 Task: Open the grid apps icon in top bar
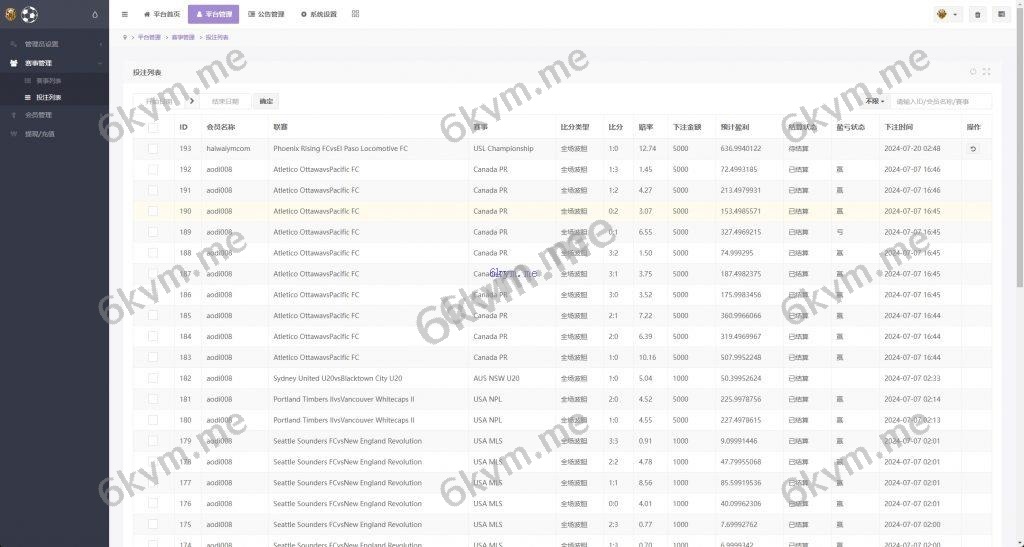355,14
